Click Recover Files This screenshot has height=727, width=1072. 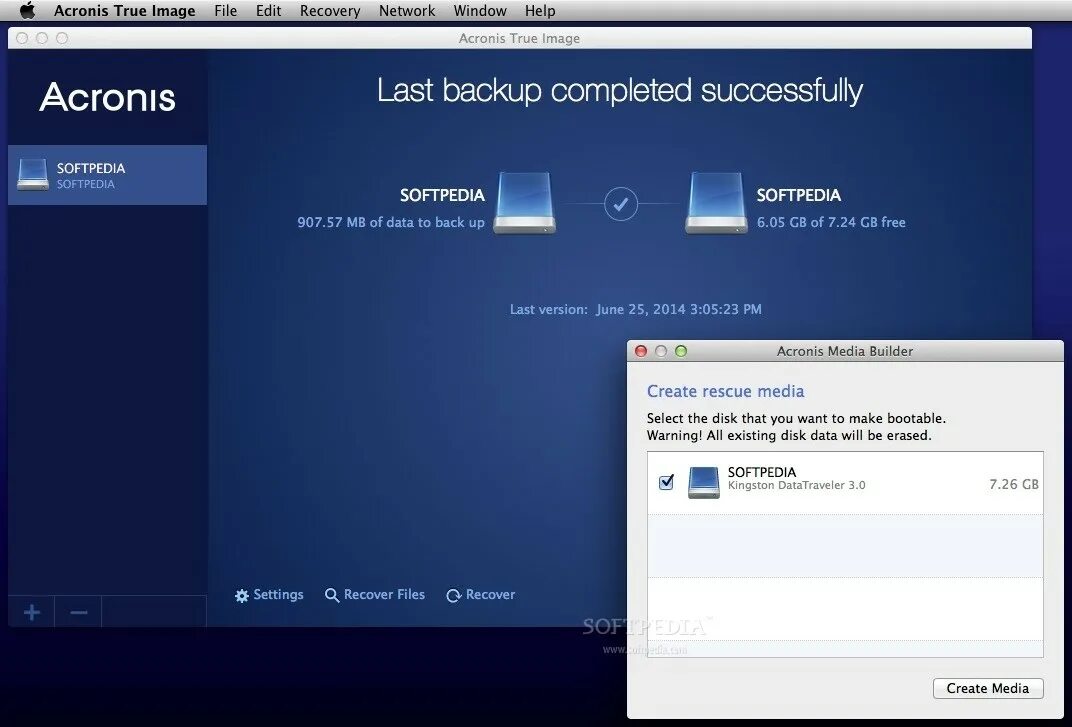click(x=375, y=595)
